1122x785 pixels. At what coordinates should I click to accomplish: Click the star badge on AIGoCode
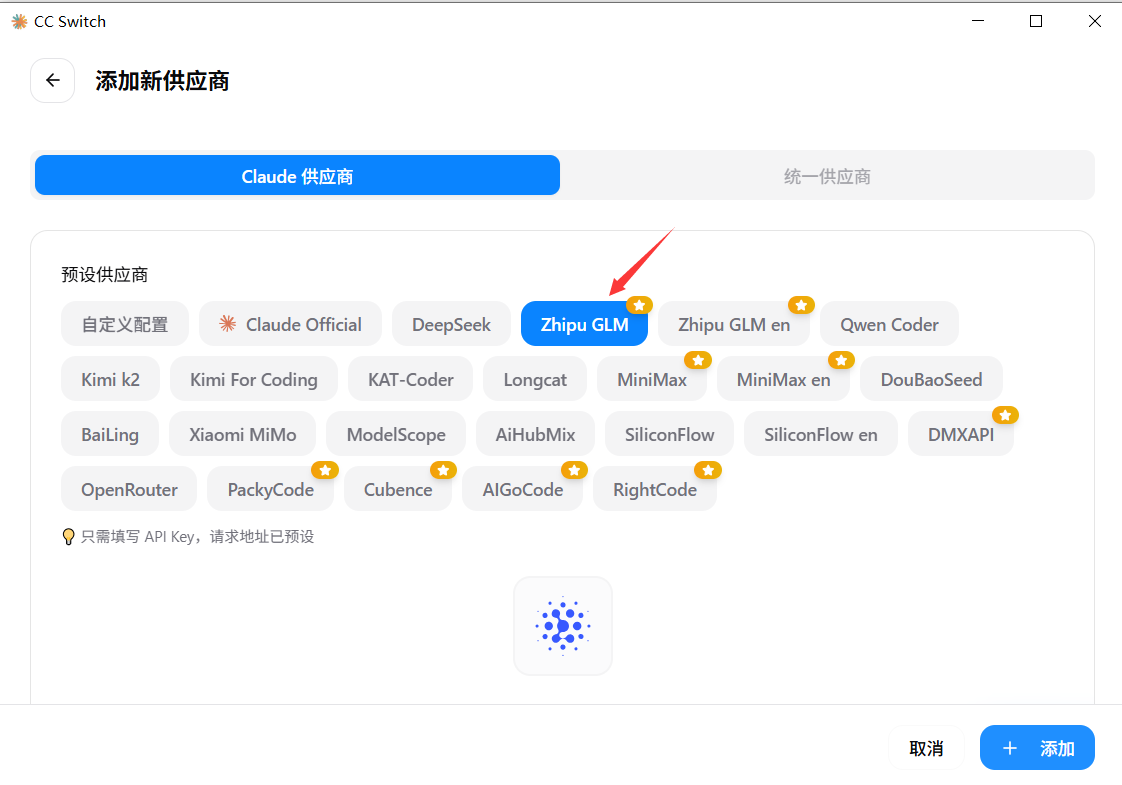(x=574, y=470)
